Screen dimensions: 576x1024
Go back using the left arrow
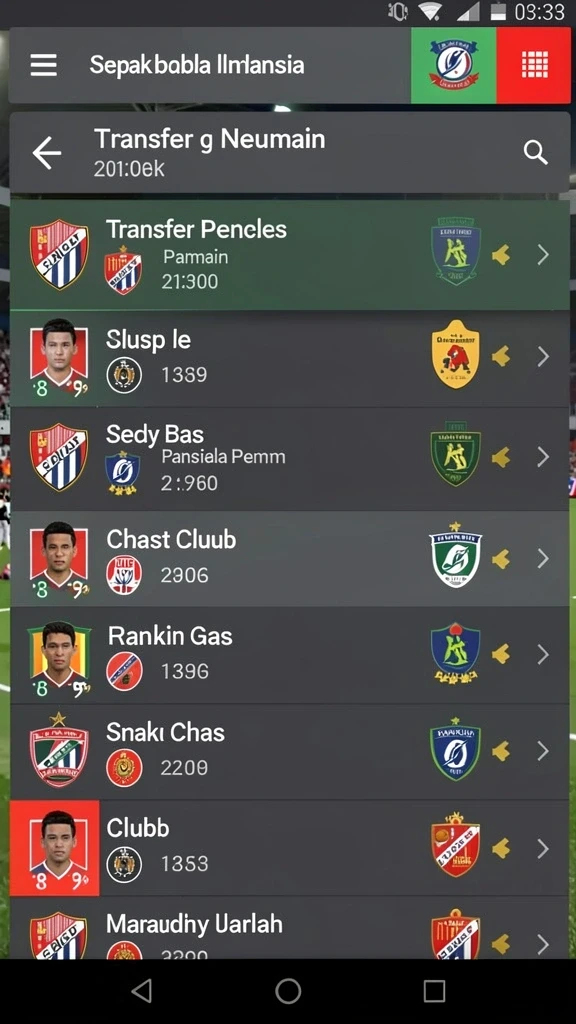pyautogui.click(x=46, y=154)
